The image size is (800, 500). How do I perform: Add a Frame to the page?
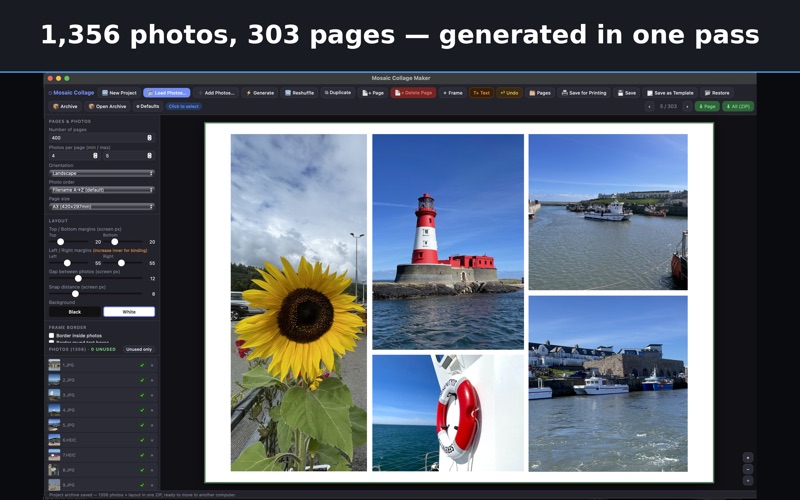click(453, 93)
